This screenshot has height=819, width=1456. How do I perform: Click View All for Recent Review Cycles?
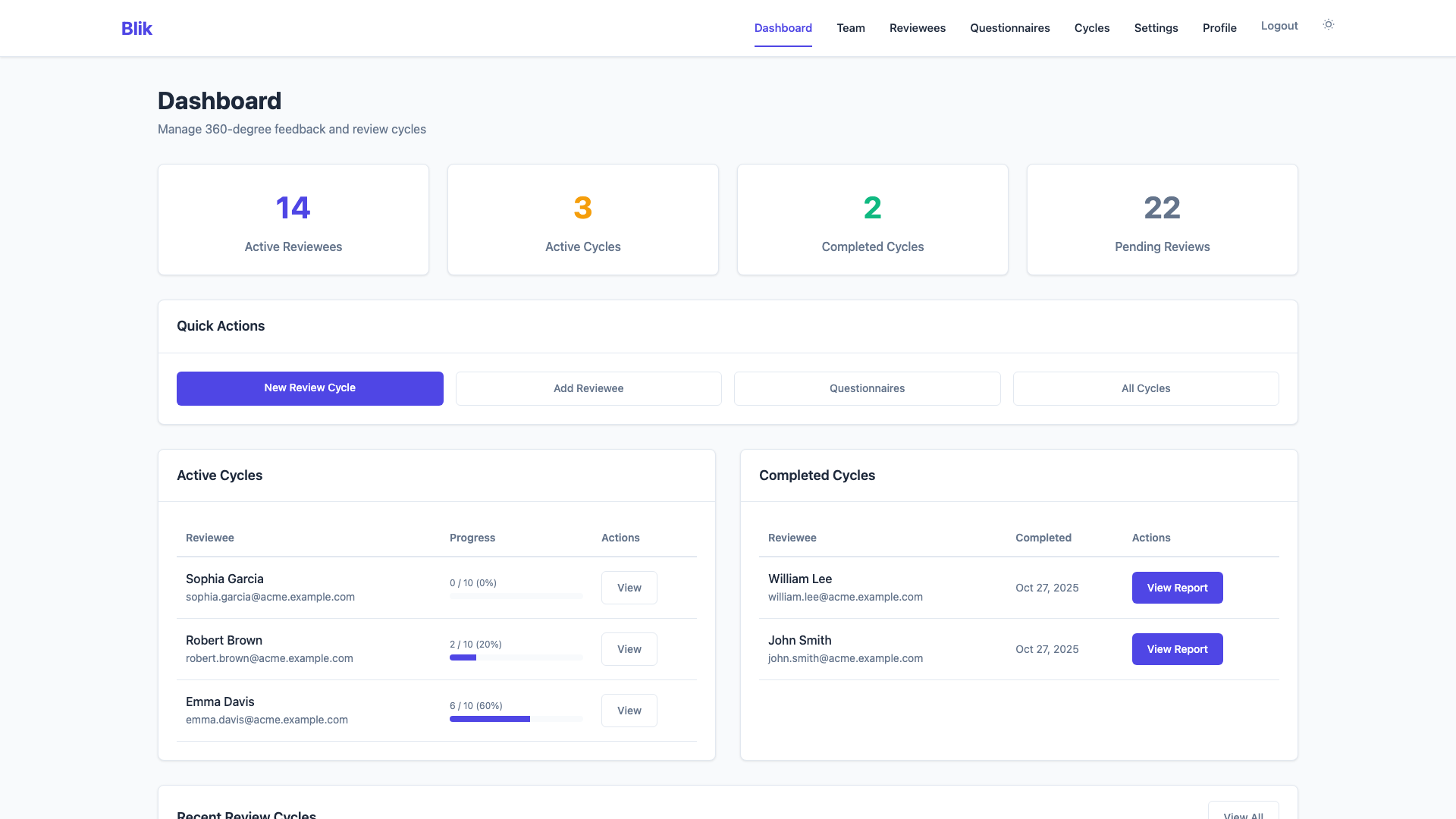(1244, 813)
